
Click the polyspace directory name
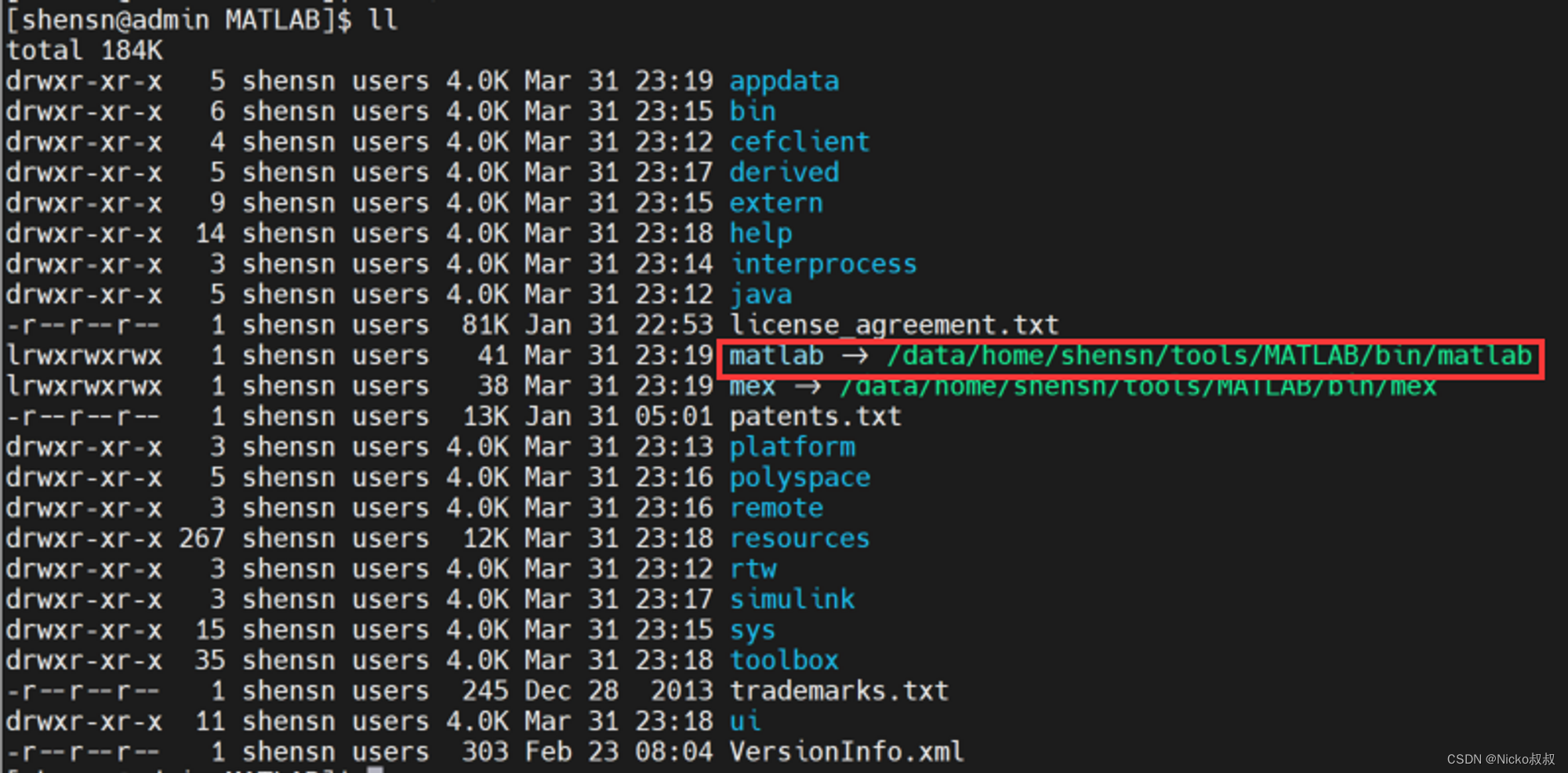pos(800,478)
